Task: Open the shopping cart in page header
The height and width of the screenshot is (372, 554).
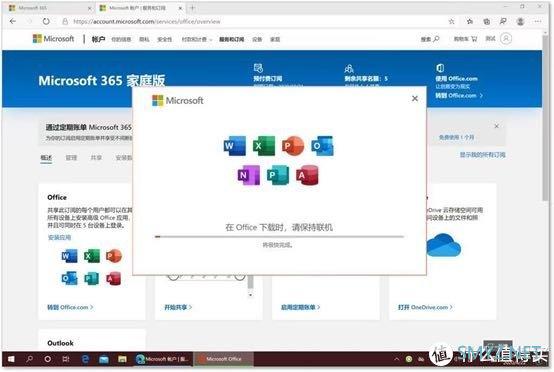Action: click(x=474, y=39)
